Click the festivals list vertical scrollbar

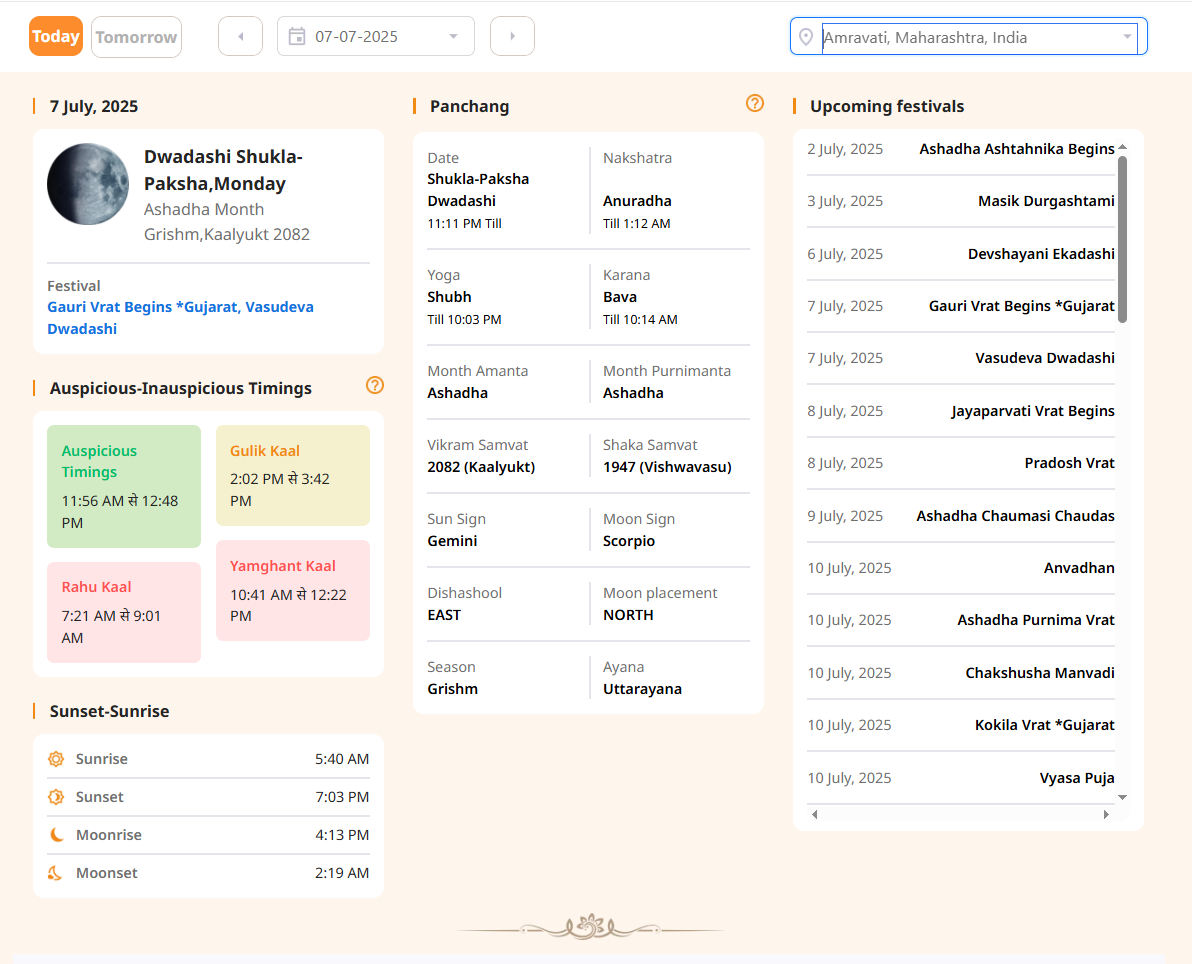1122,240
